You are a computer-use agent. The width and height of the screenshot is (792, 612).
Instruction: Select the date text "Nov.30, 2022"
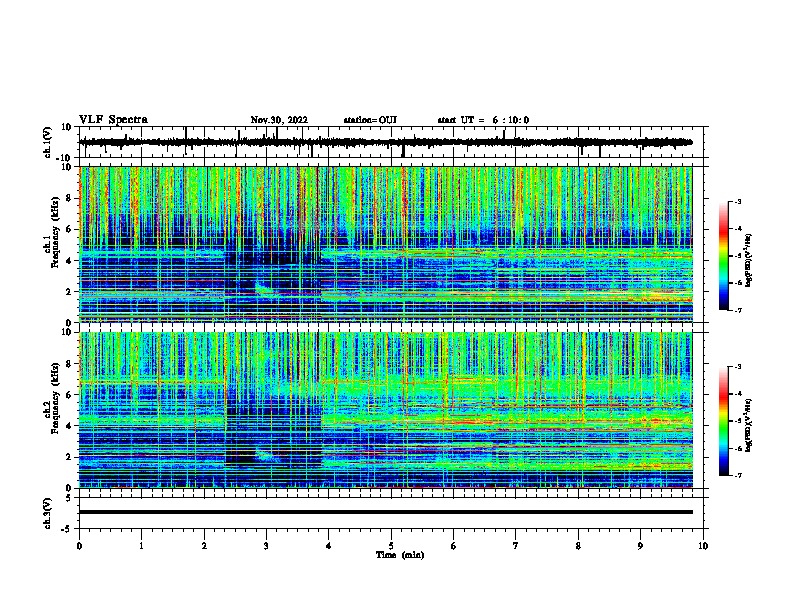279,120
